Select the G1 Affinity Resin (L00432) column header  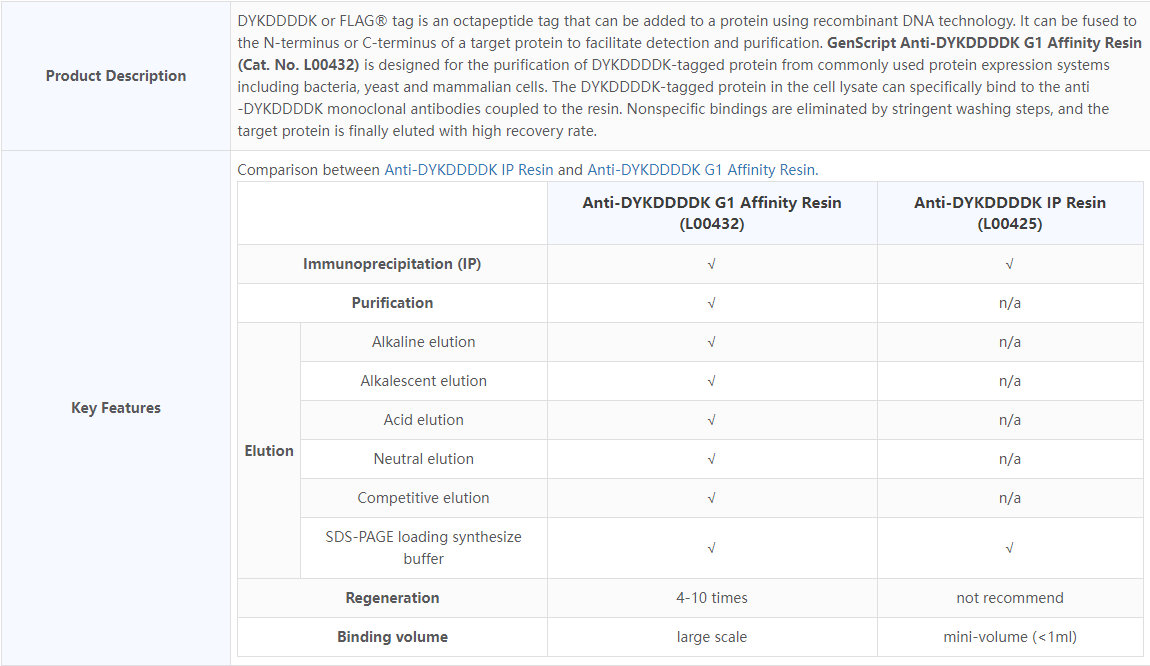[x=712, y=213]
